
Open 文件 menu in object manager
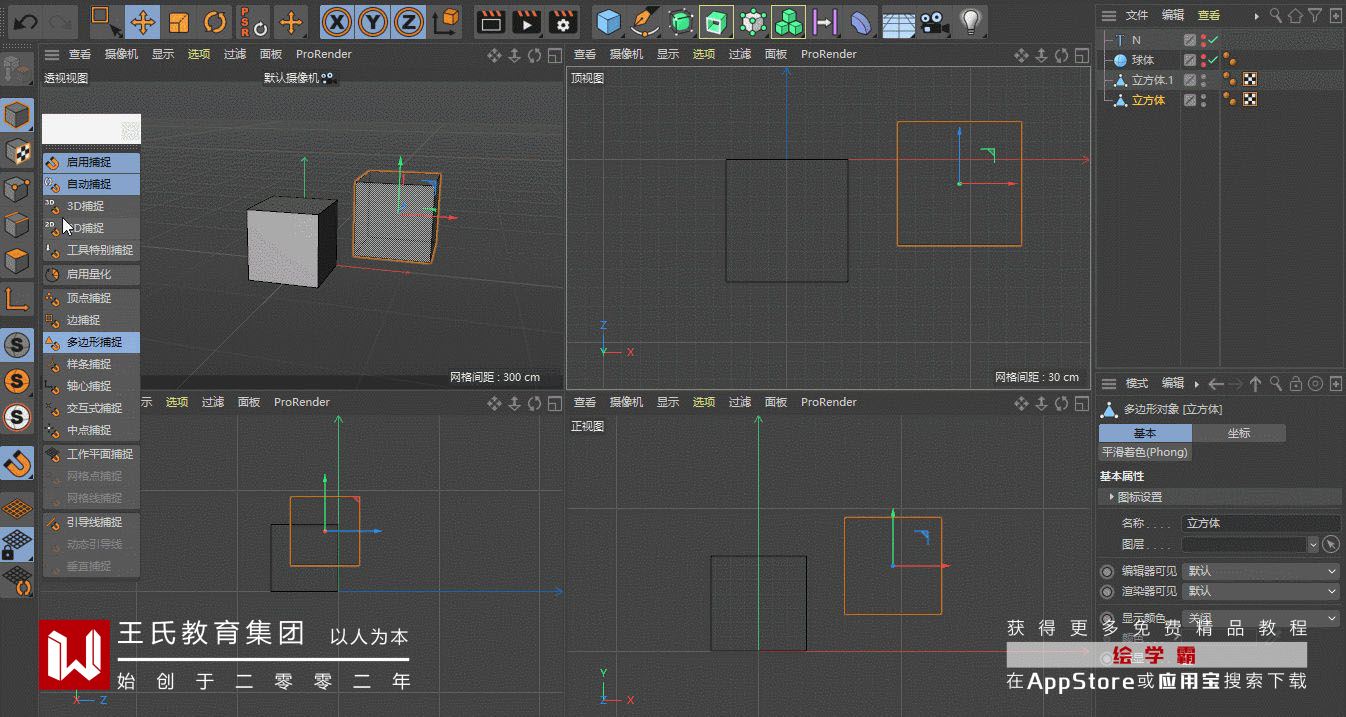coord(1136,15)
